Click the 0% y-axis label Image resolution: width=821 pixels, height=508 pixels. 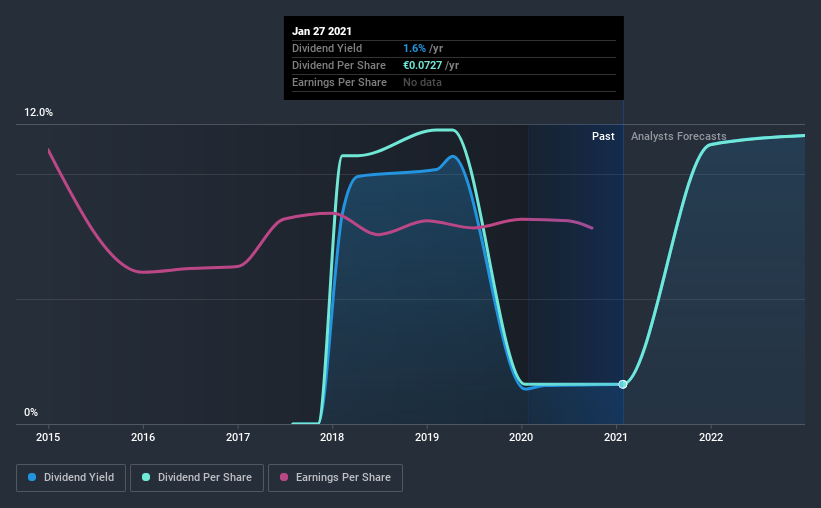31,413
